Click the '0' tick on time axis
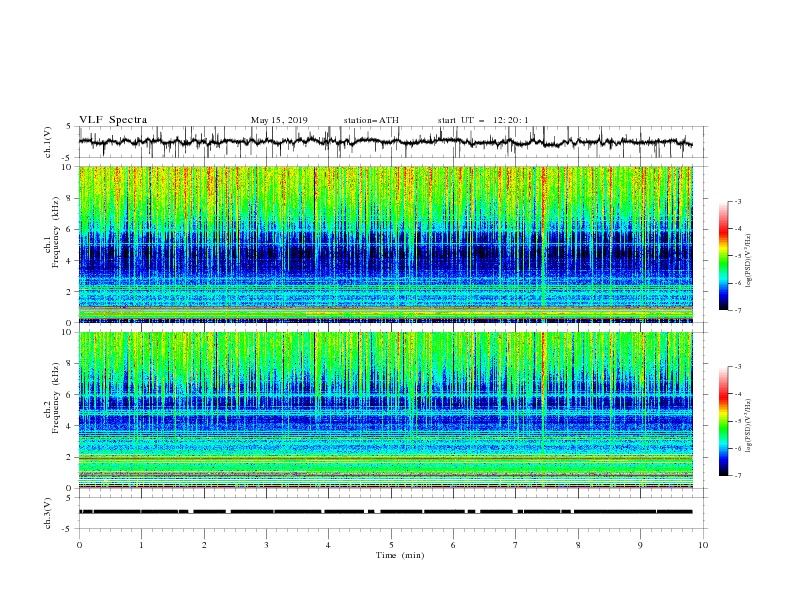The image size is (792, 612). [79, 545]
